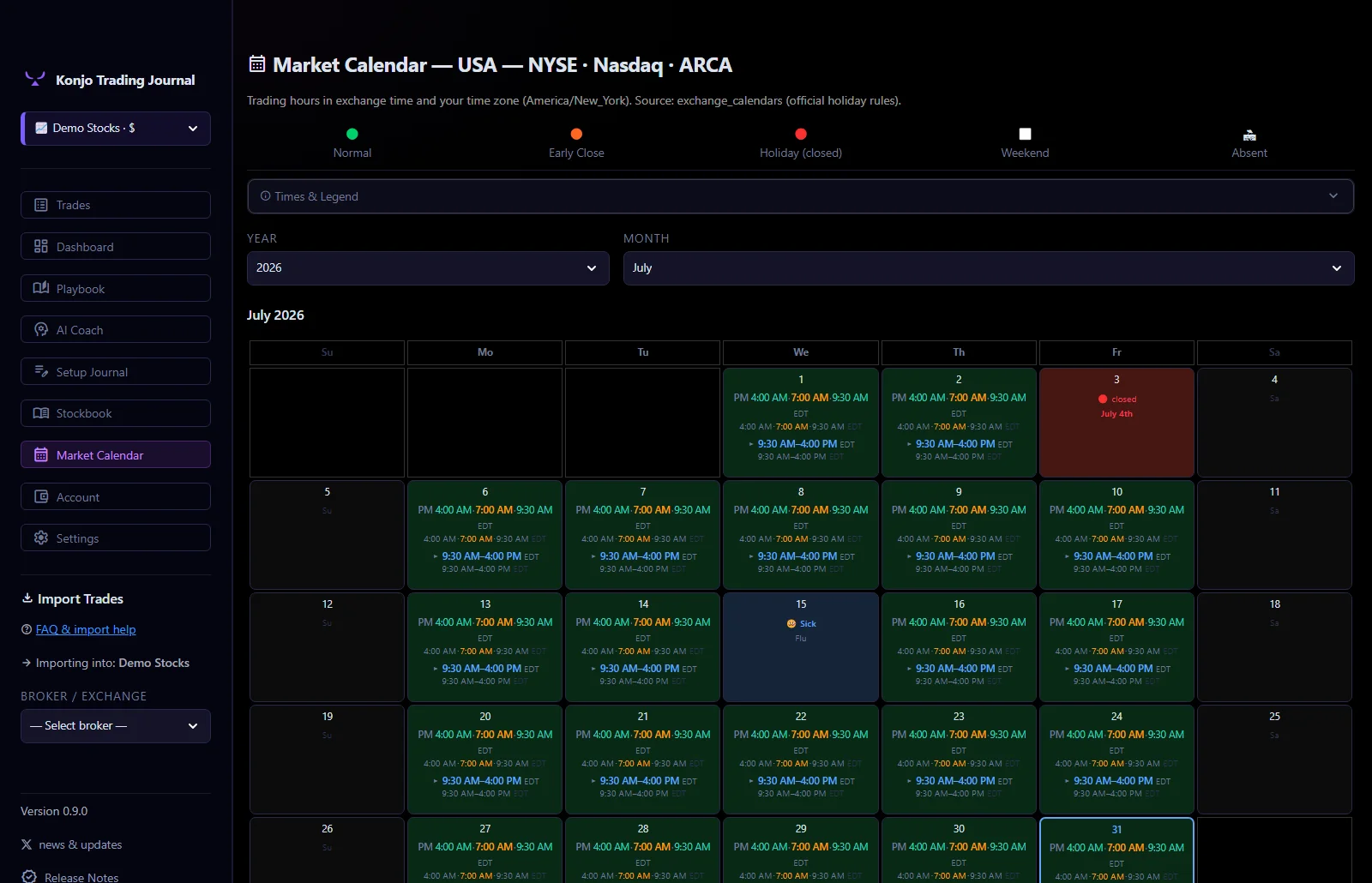Select the July 15 Sick day cell

[x=801, y=647]
